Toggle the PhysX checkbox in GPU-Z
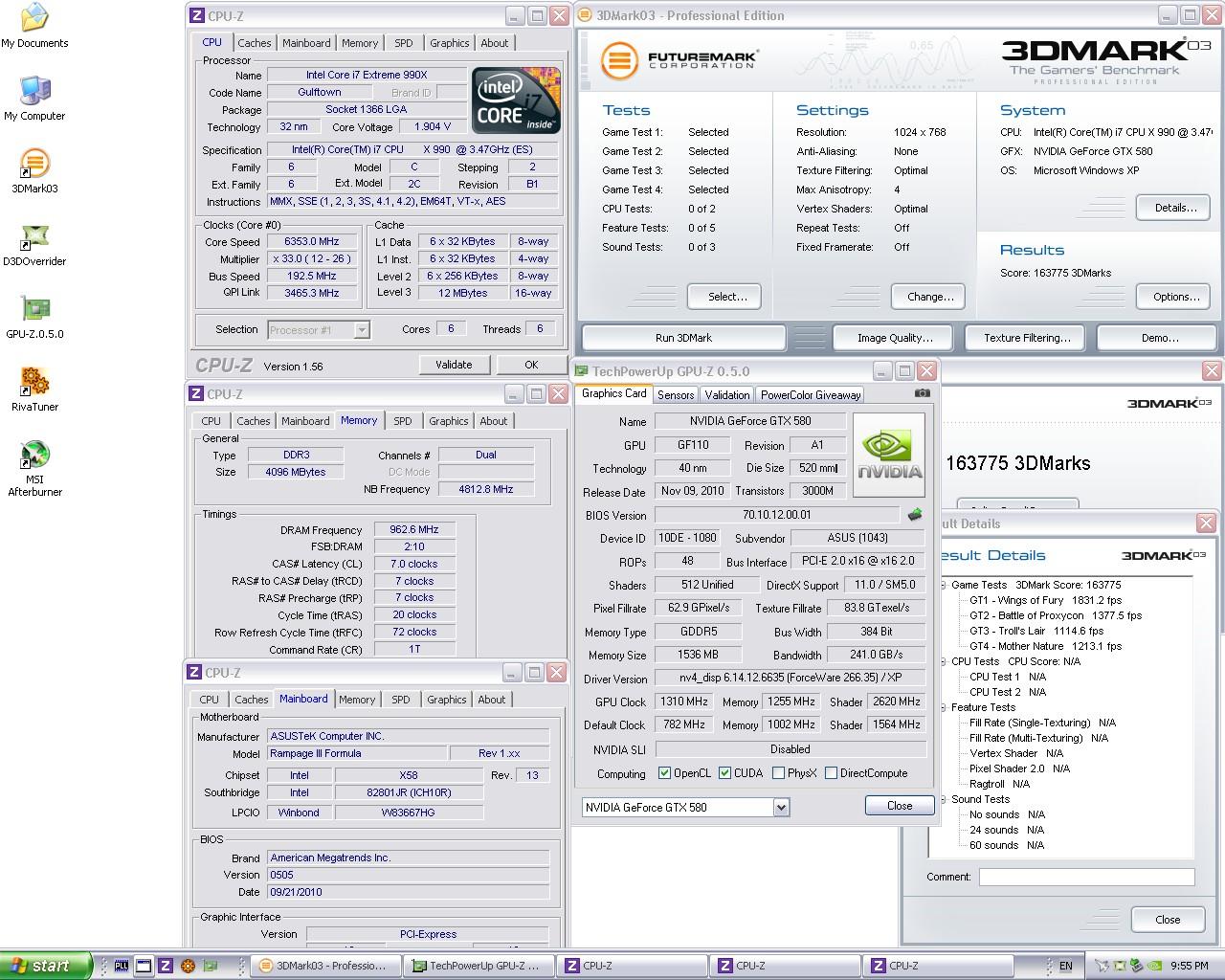This screenshot has height=980, width=1225. click(779, 773)
